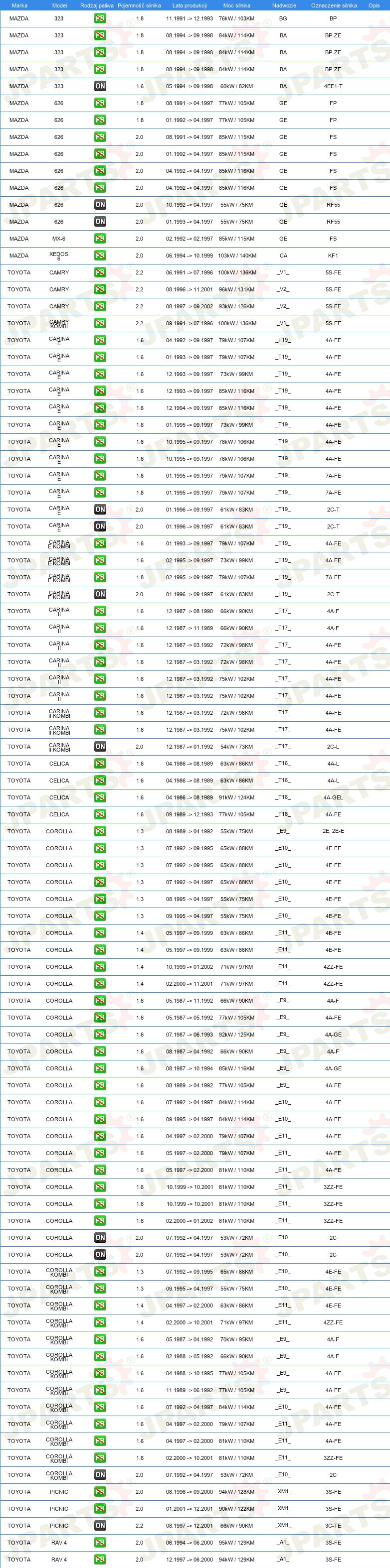
Task: Click diesel ON icon in Corolla Kombi 2C row
Action: [100, 1474]
